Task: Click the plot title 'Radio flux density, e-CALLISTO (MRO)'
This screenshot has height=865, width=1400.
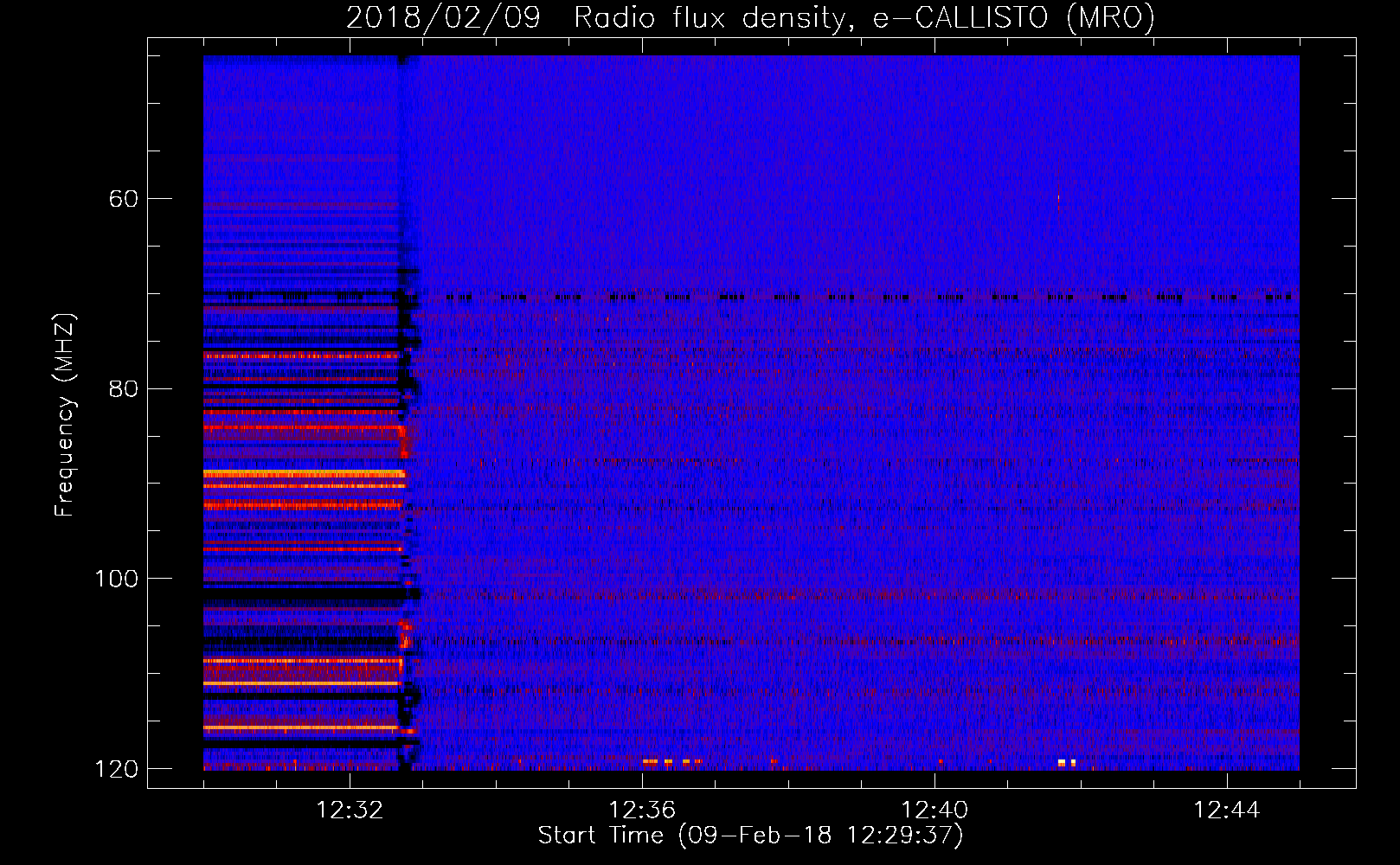Action: tap(864, 17)
